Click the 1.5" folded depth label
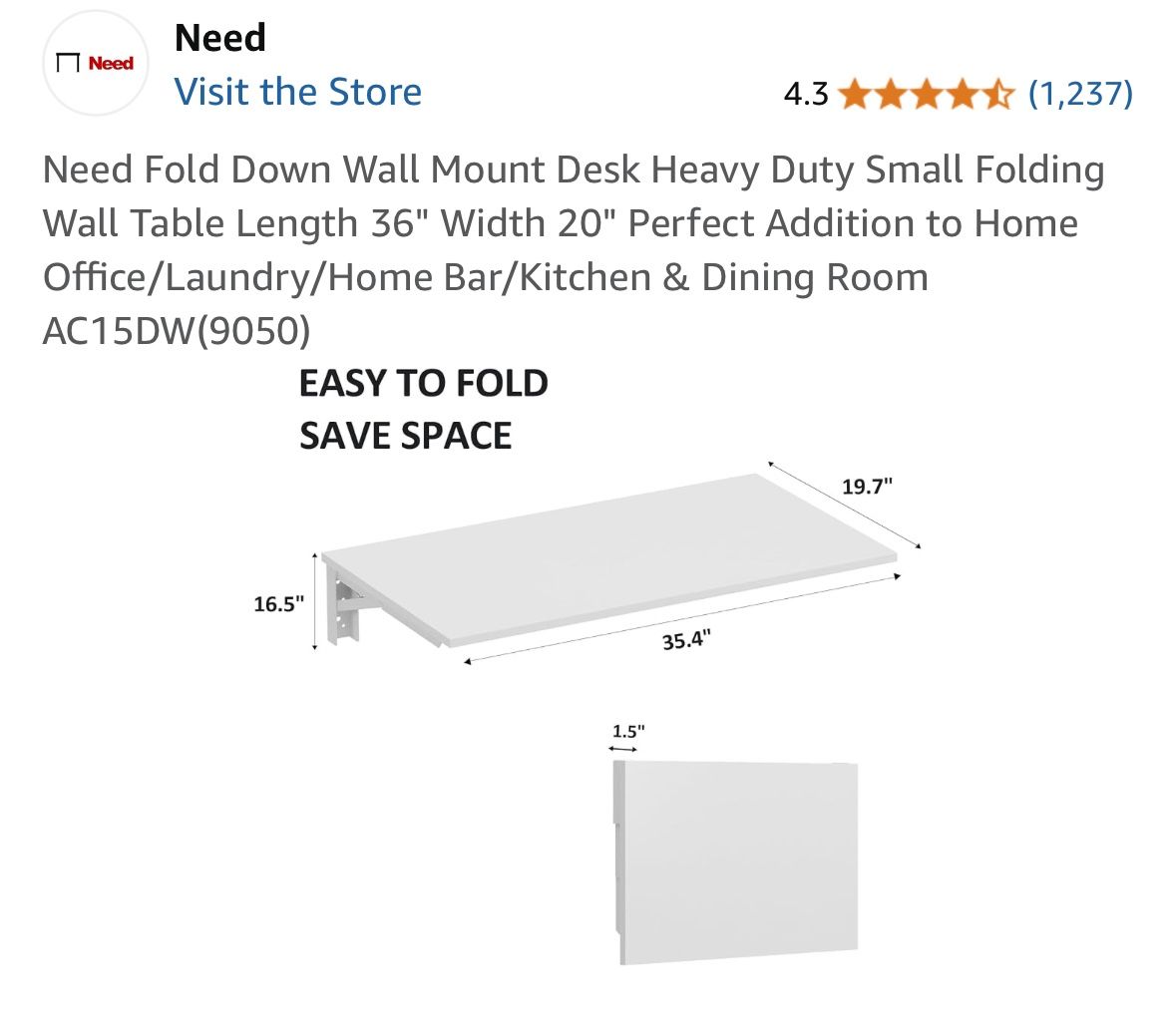Screen dimensions: 1176x1028 click(628, 731)
